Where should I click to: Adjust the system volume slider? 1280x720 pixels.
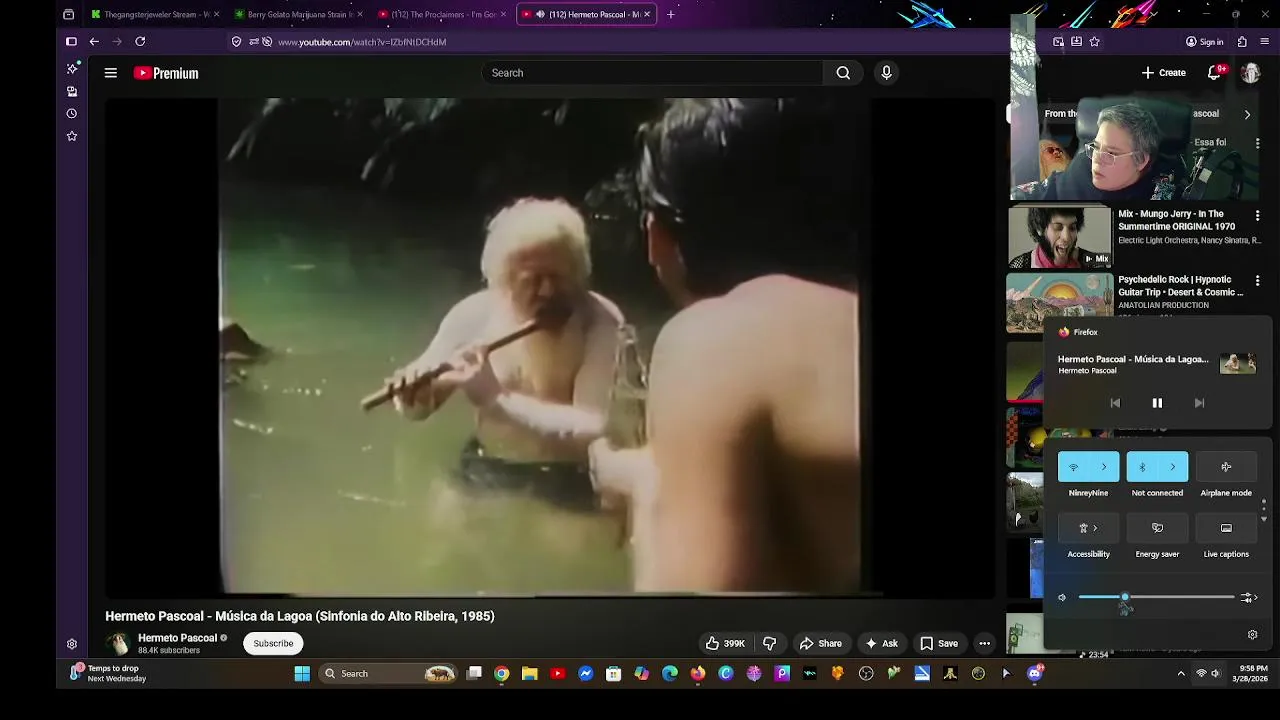[1156, 598]
